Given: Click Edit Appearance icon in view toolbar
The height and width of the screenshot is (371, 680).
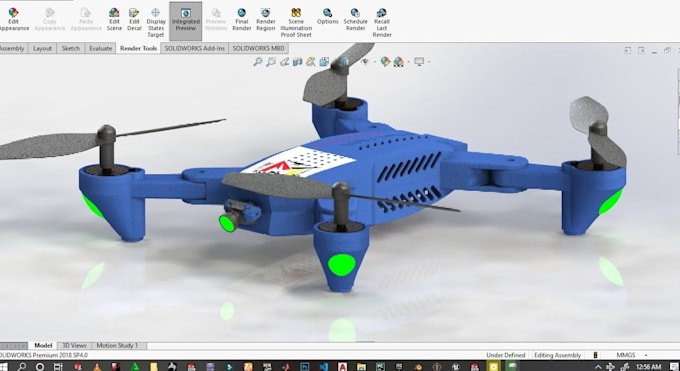Looking at the screenshot, I should point(385,62).
